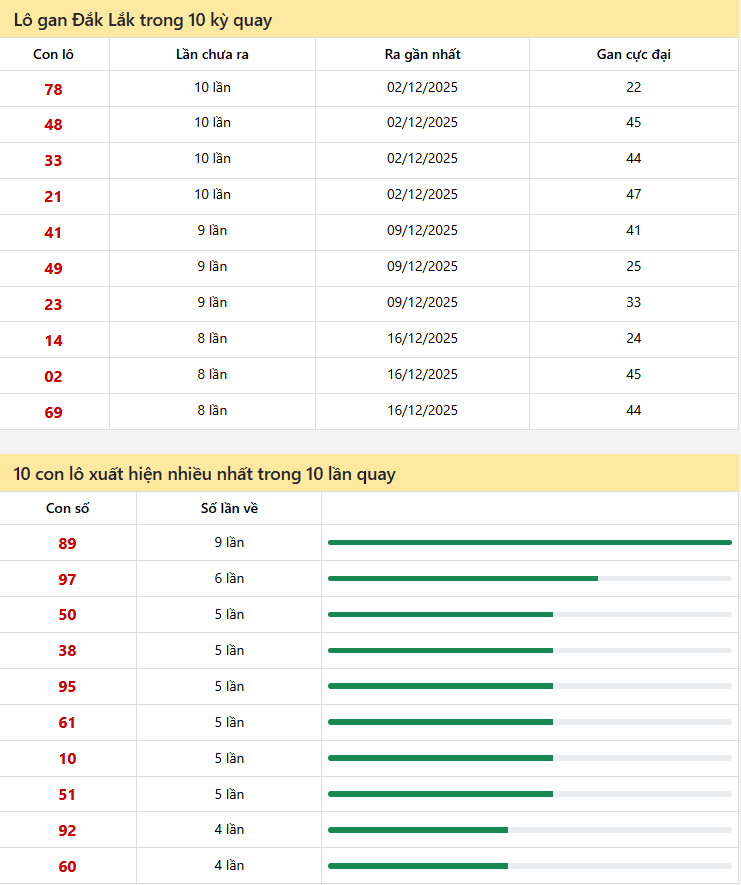Click the "Con lô" column header

pyautogui.click(x=53, y=55)
